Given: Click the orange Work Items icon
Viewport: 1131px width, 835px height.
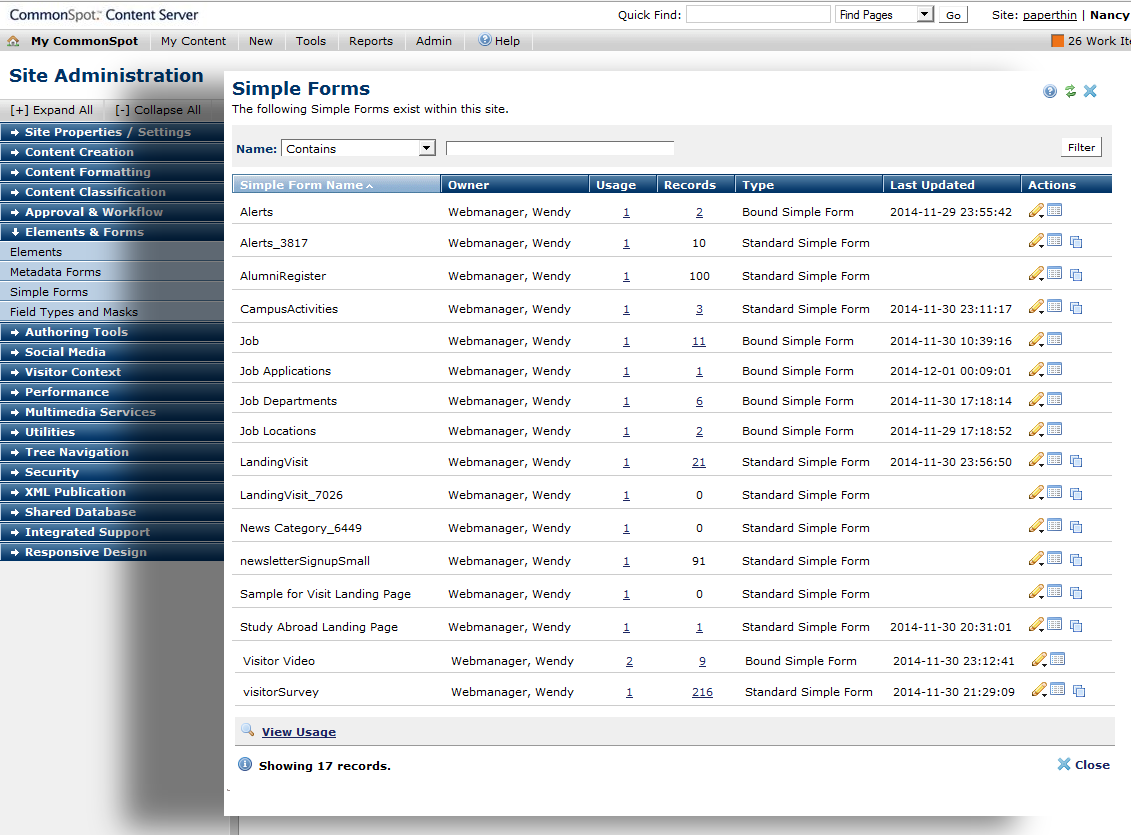Looking at the screenshot, I should tap(1057, 41).
